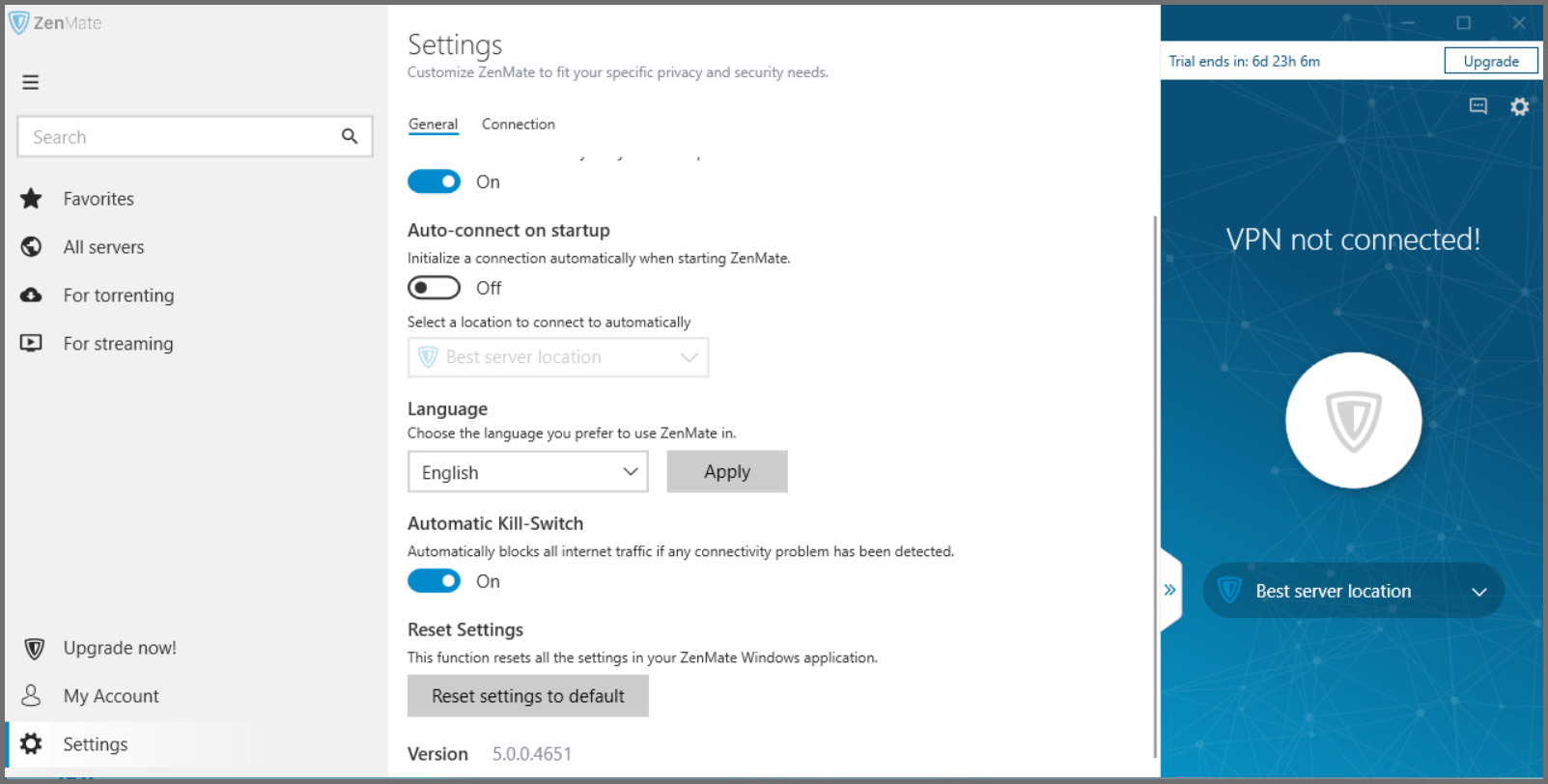This screenshot has width=1548, height=784.
Task: Enable Auto-connect on startup toggle
Action: (x=434, y=288)
